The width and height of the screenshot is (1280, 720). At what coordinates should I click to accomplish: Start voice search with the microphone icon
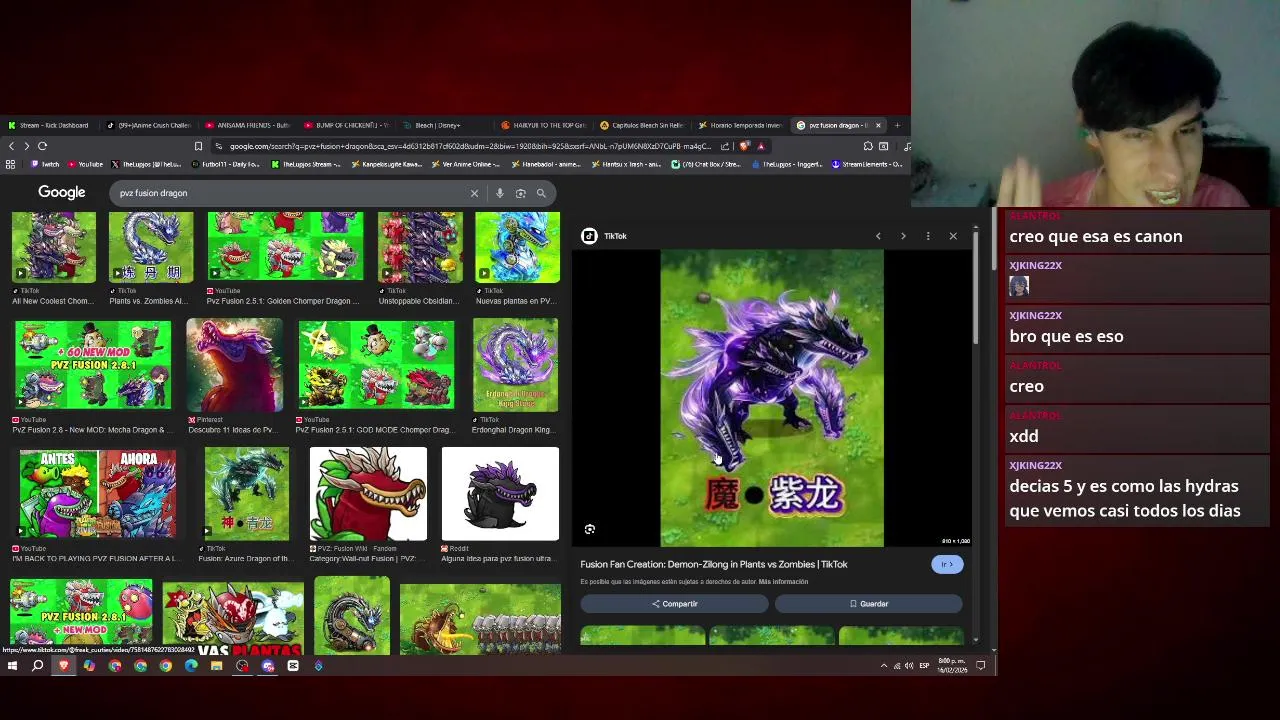click(499, 193)
